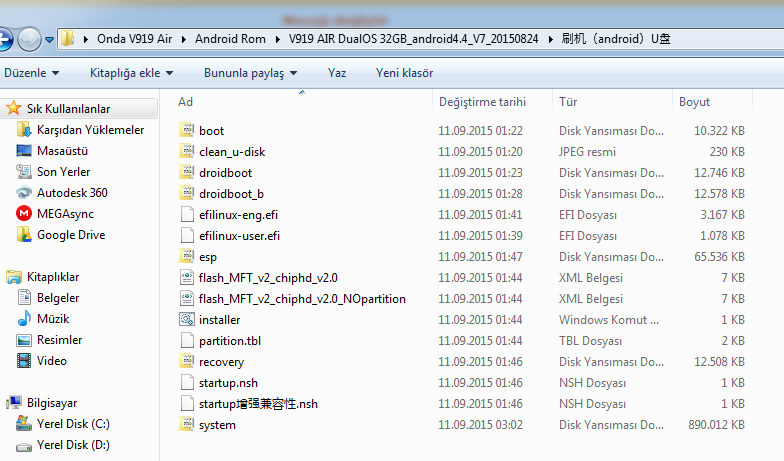Click the flash_MFT_v2_chiphd_v2.0 XML icon
The image size is (784, 461).
[x=186, y=278]
